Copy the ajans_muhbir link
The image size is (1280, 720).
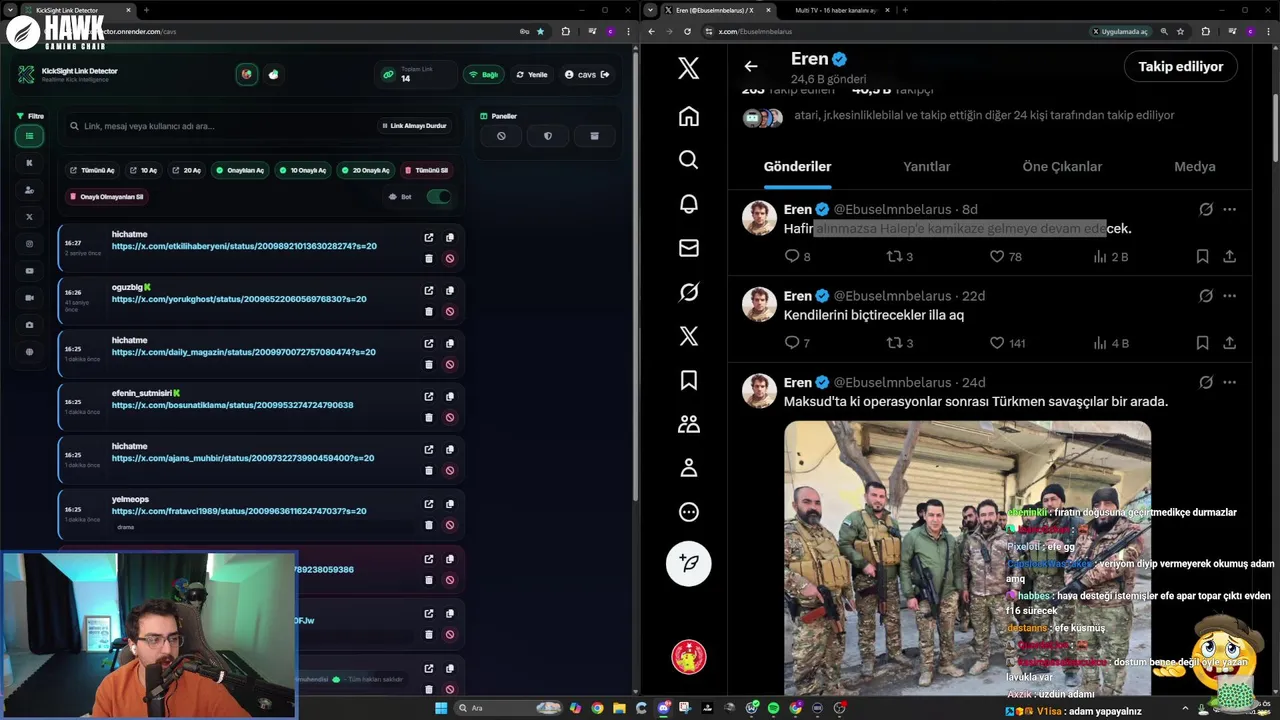[450, 449]
